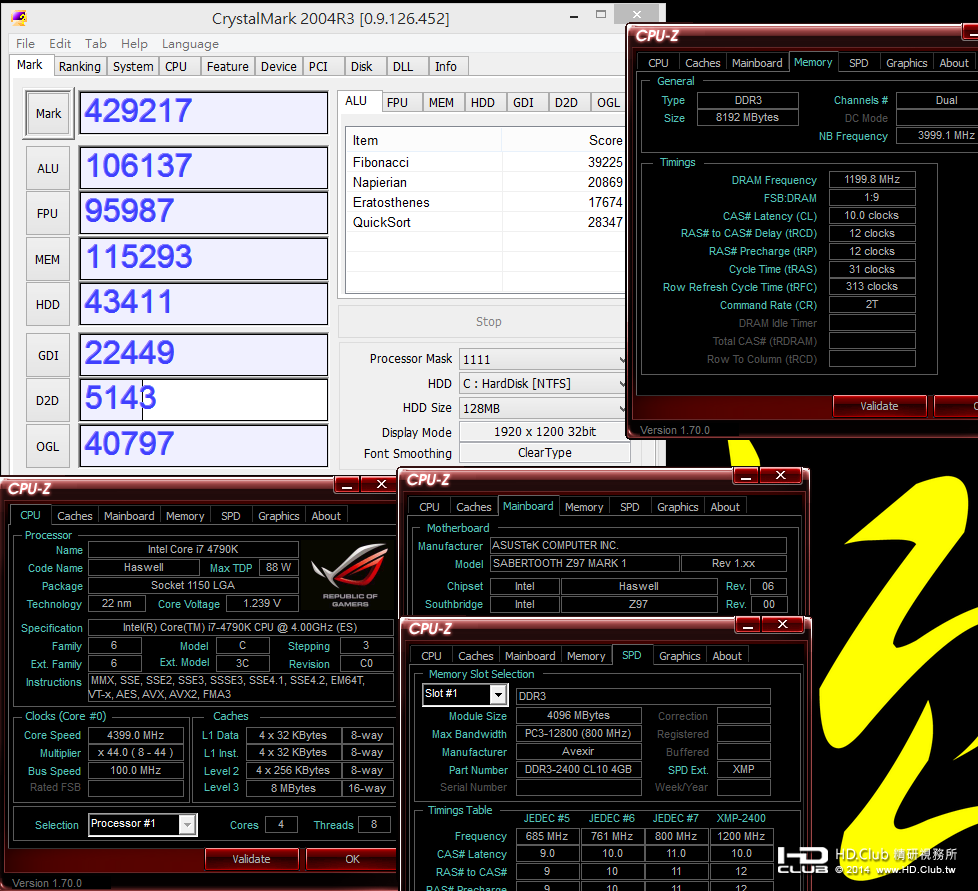Switch to the DLL tab in CrystalMark
Screen dimensions: 978x891
(x=403, y=67)
